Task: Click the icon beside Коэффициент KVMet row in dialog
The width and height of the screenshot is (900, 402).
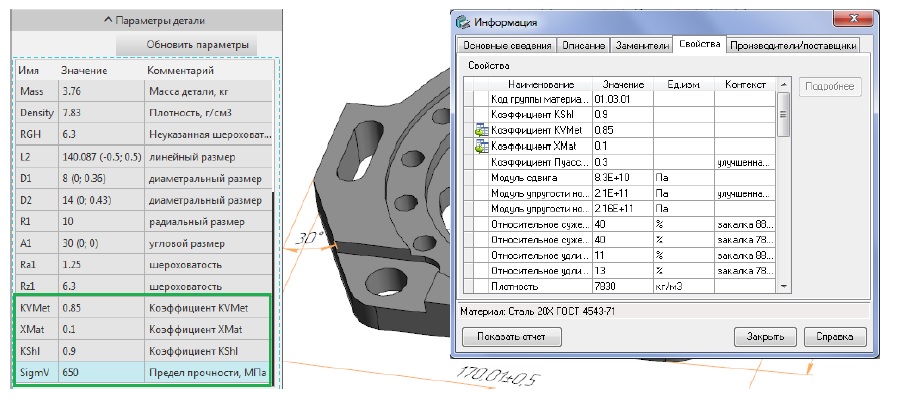Action: 480,130
